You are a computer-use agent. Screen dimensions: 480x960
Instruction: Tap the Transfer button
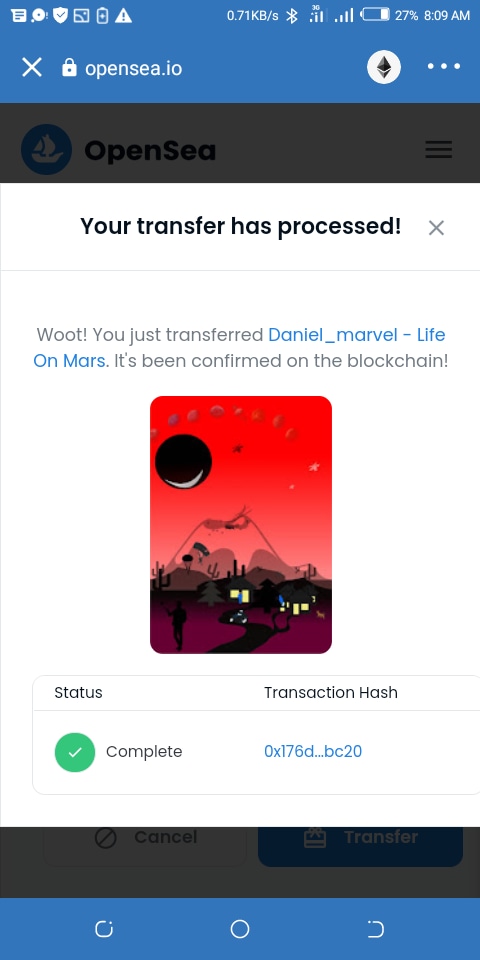(x=360, y=838)
